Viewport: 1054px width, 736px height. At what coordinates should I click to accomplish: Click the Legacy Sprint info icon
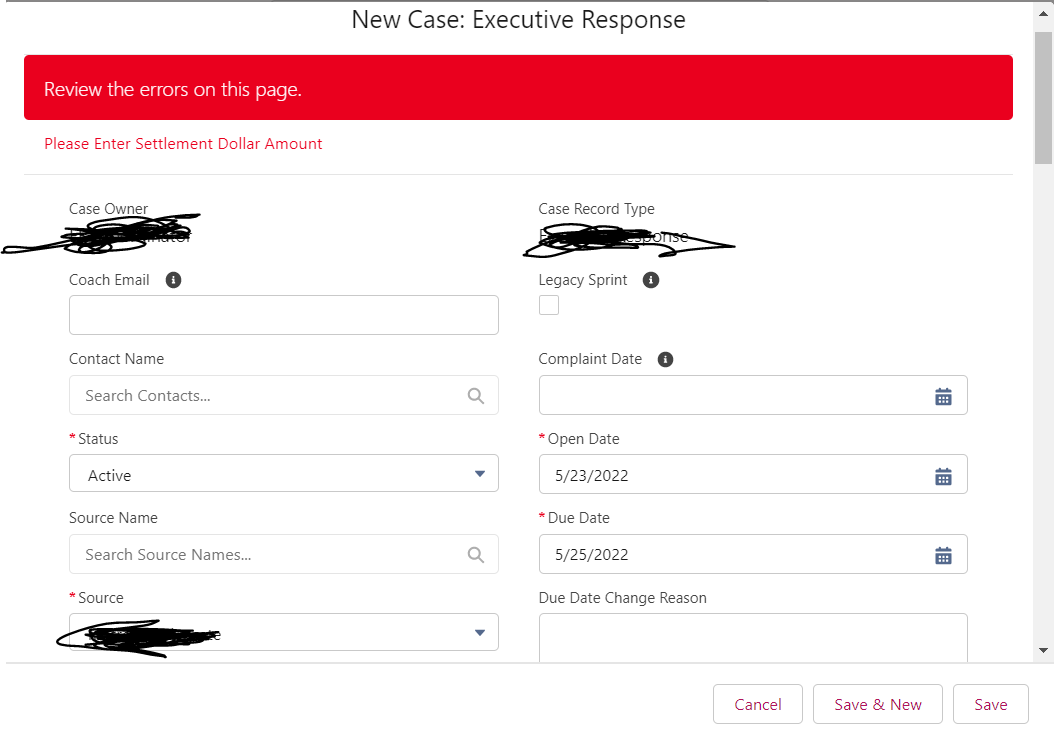(651, 280)
